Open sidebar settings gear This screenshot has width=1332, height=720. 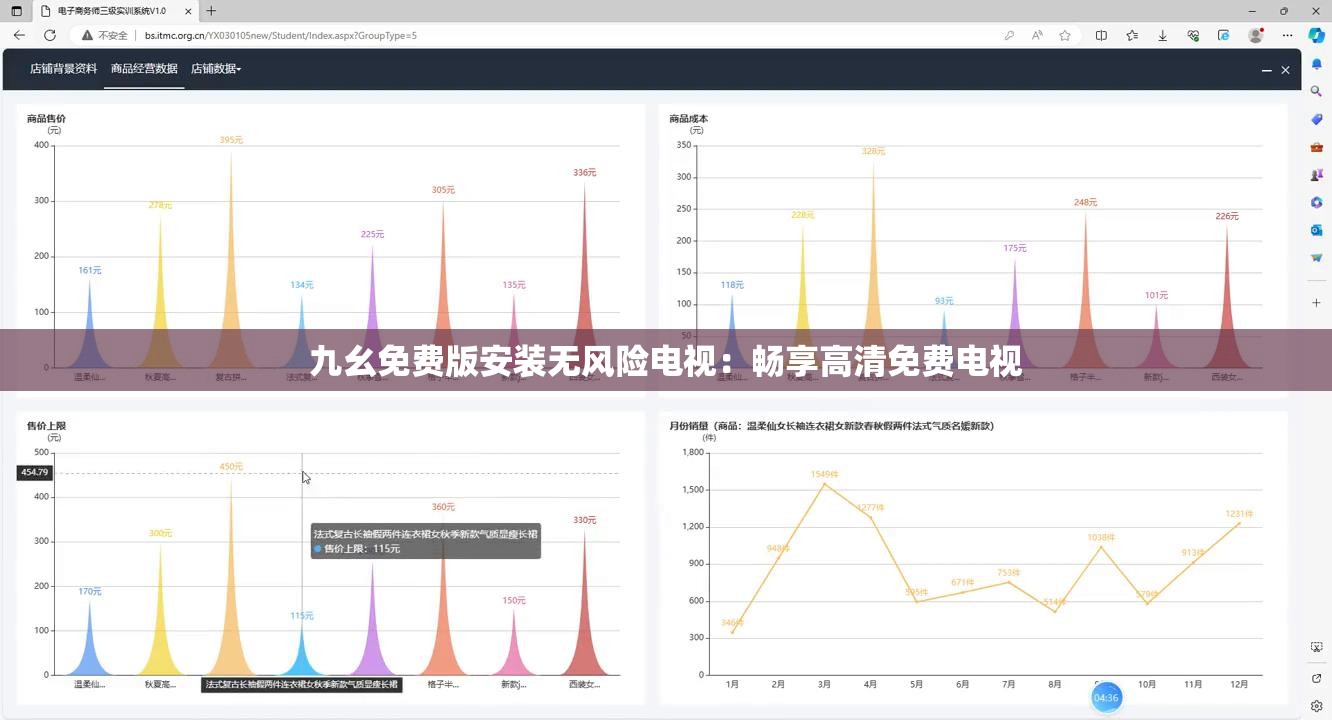point(1317,706)
